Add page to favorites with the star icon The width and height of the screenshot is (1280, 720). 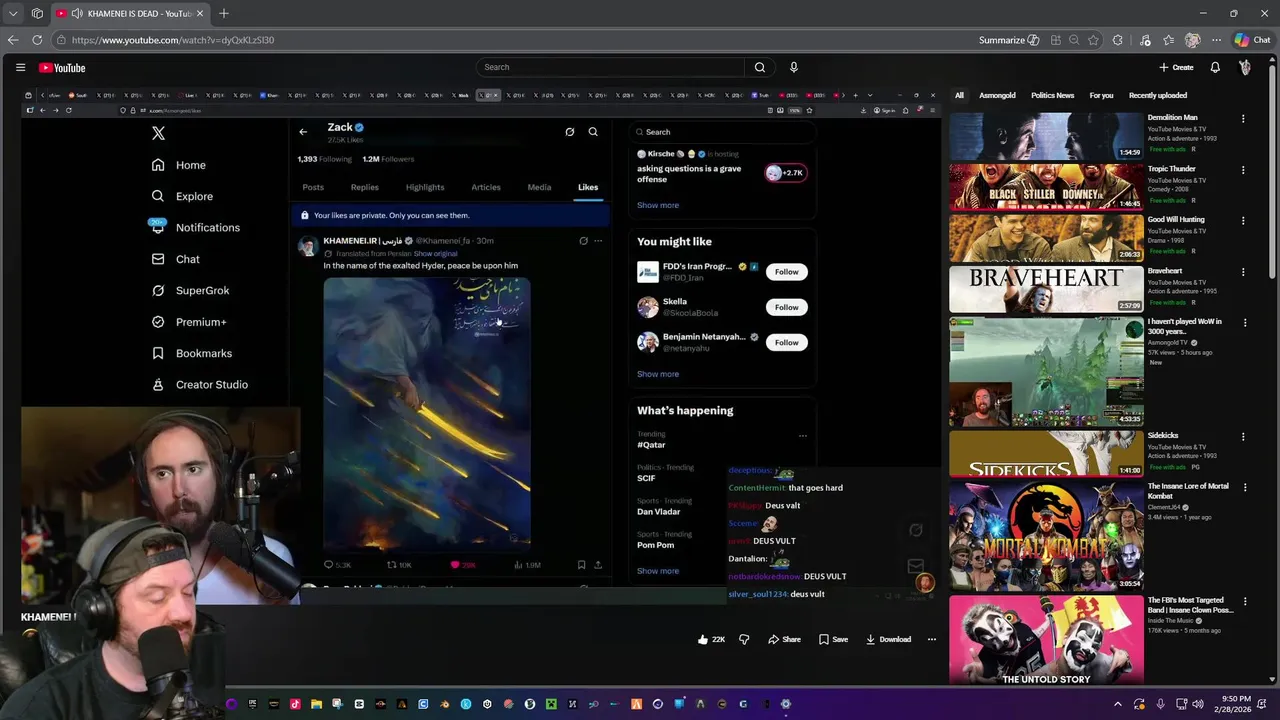pos(1093,40)
